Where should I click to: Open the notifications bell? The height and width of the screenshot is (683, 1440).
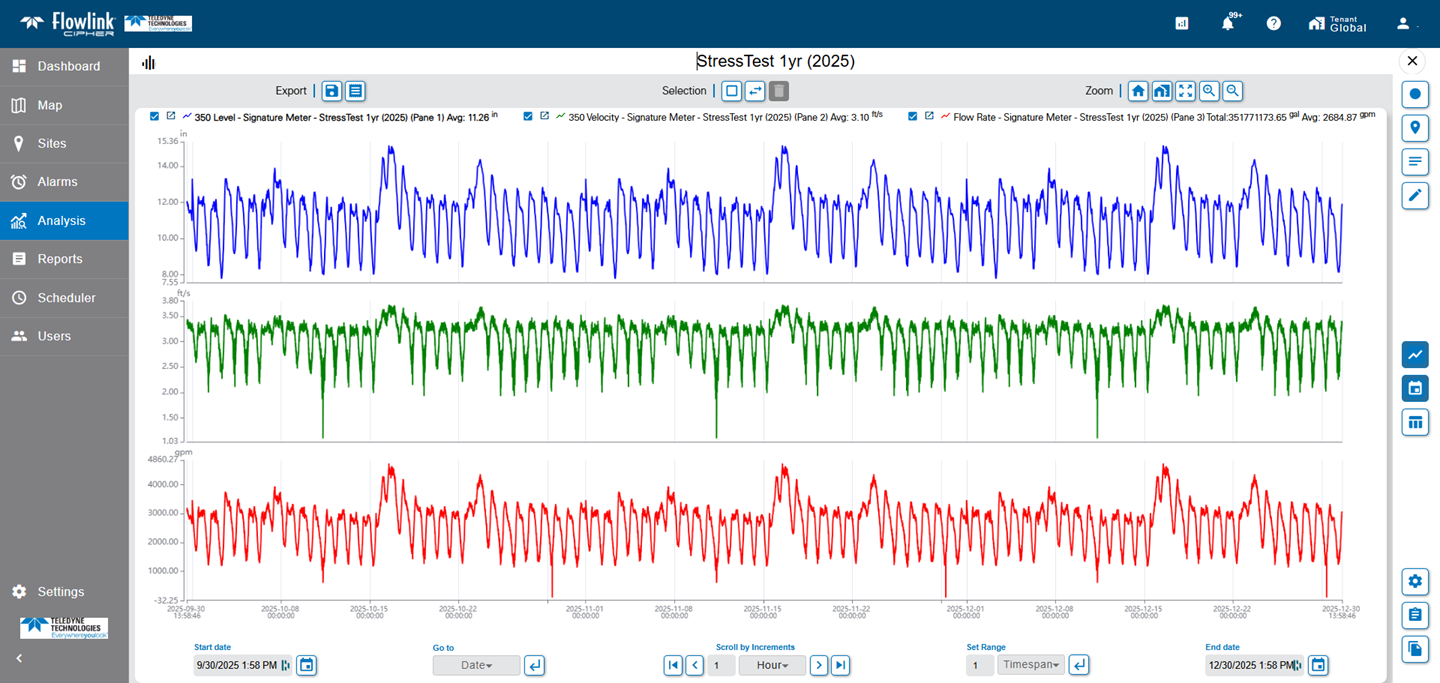click(1228, 24)
